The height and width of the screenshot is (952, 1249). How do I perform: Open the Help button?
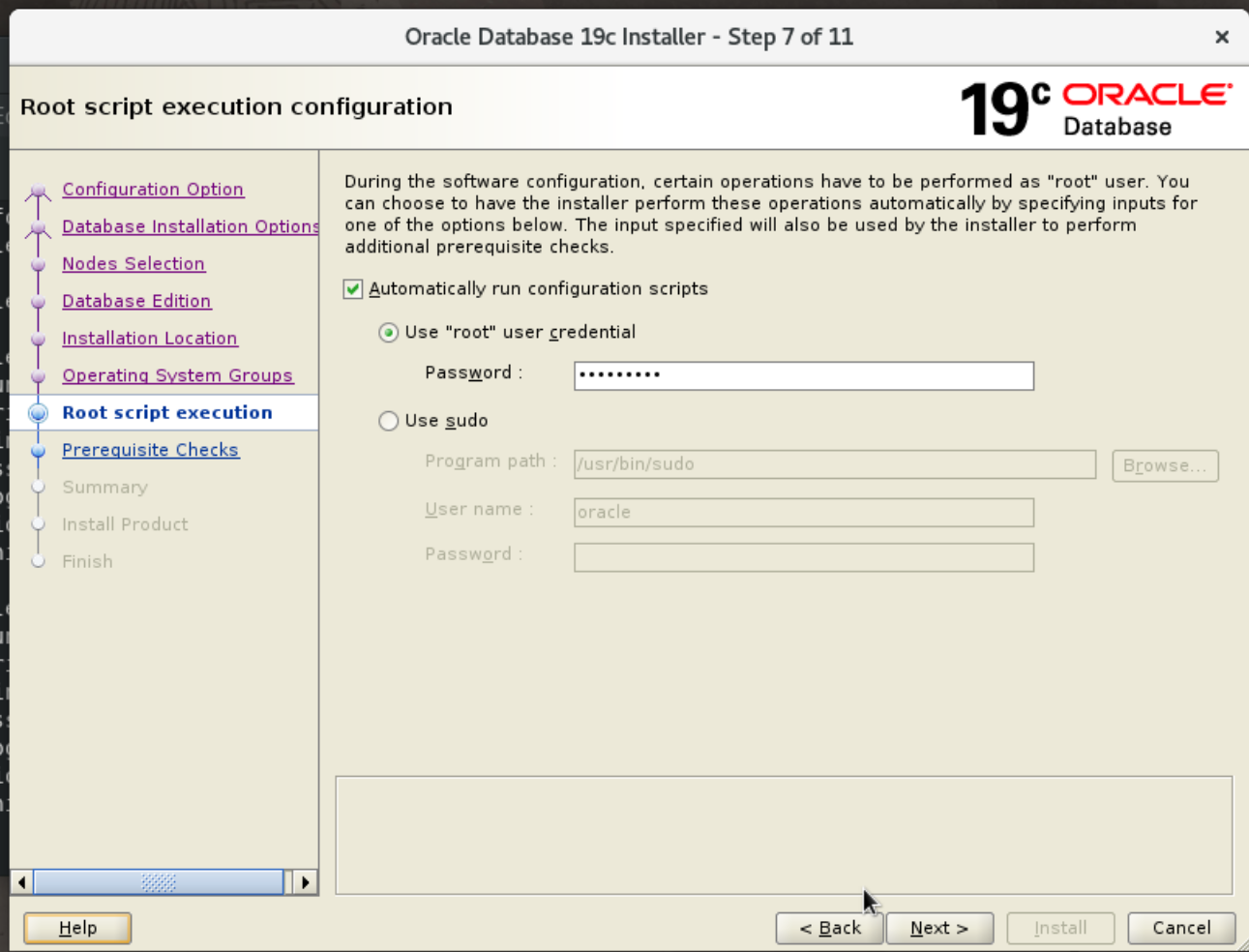pos(77,928)
